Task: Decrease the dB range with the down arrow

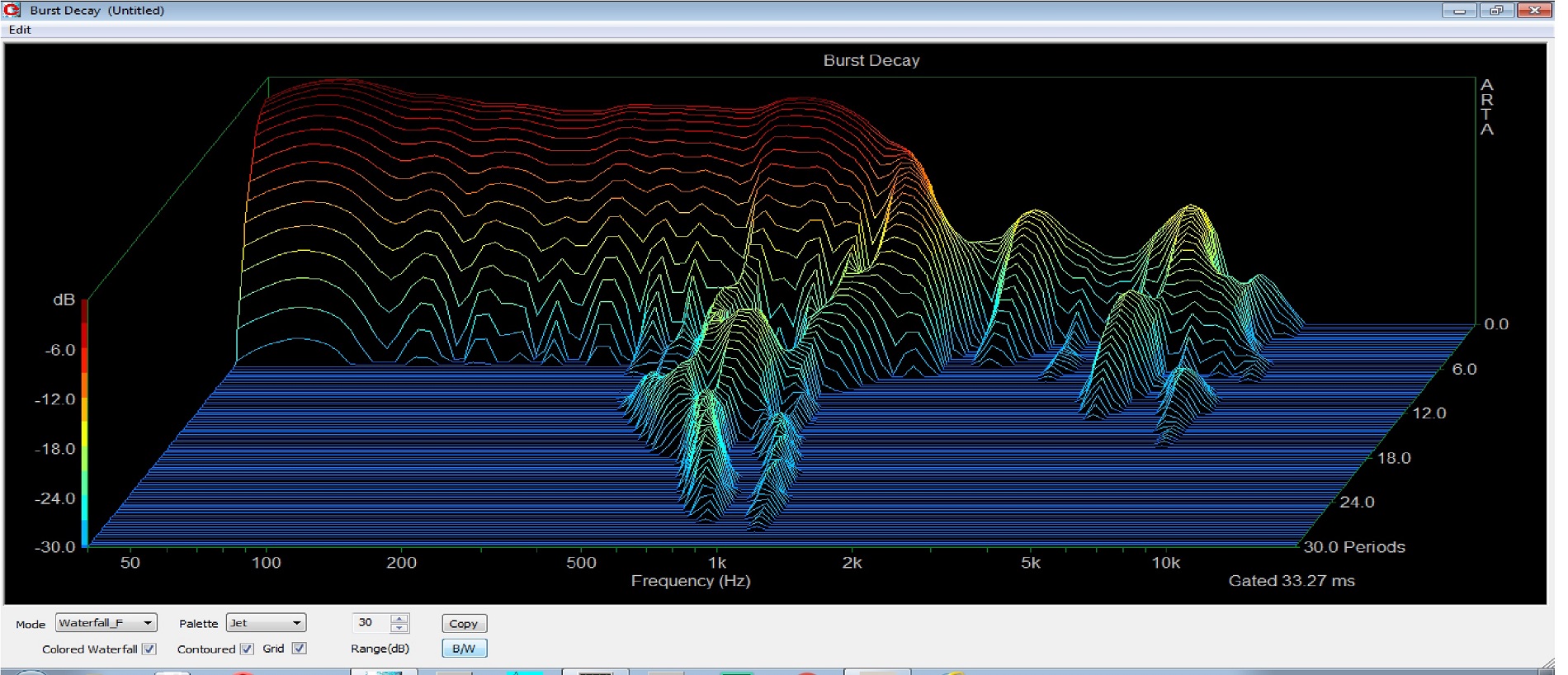Action: click(399, 628)
